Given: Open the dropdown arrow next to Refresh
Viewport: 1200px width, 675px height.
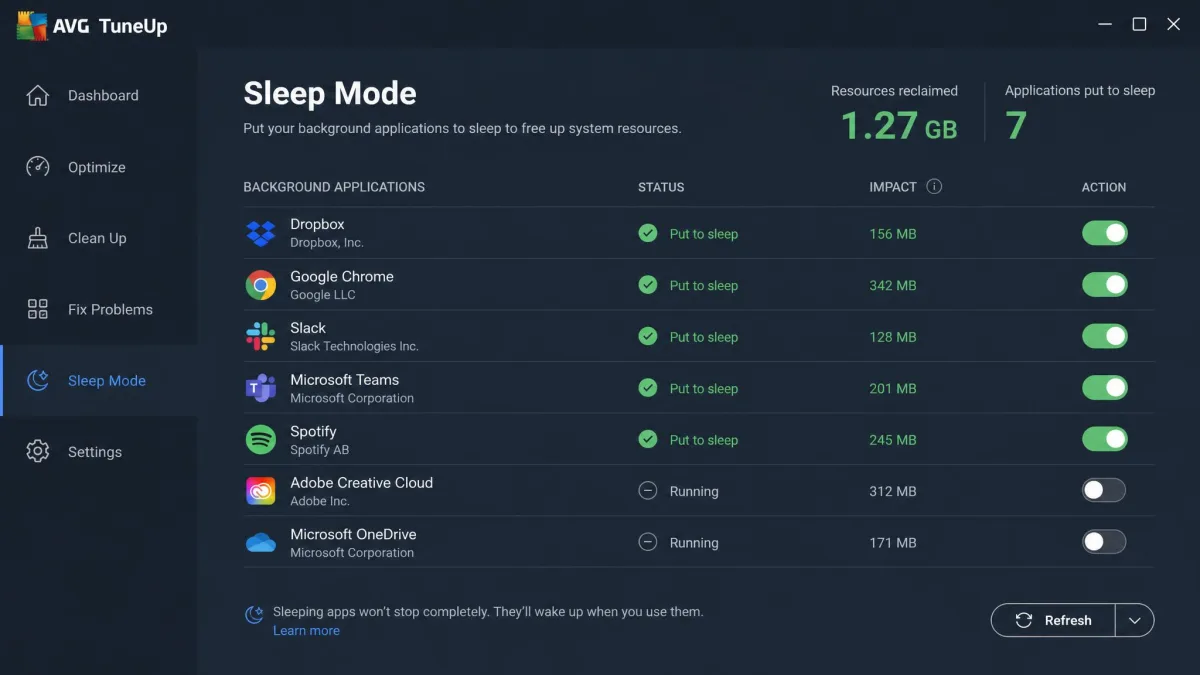Looking at the screenshot, I should 1135,620.
